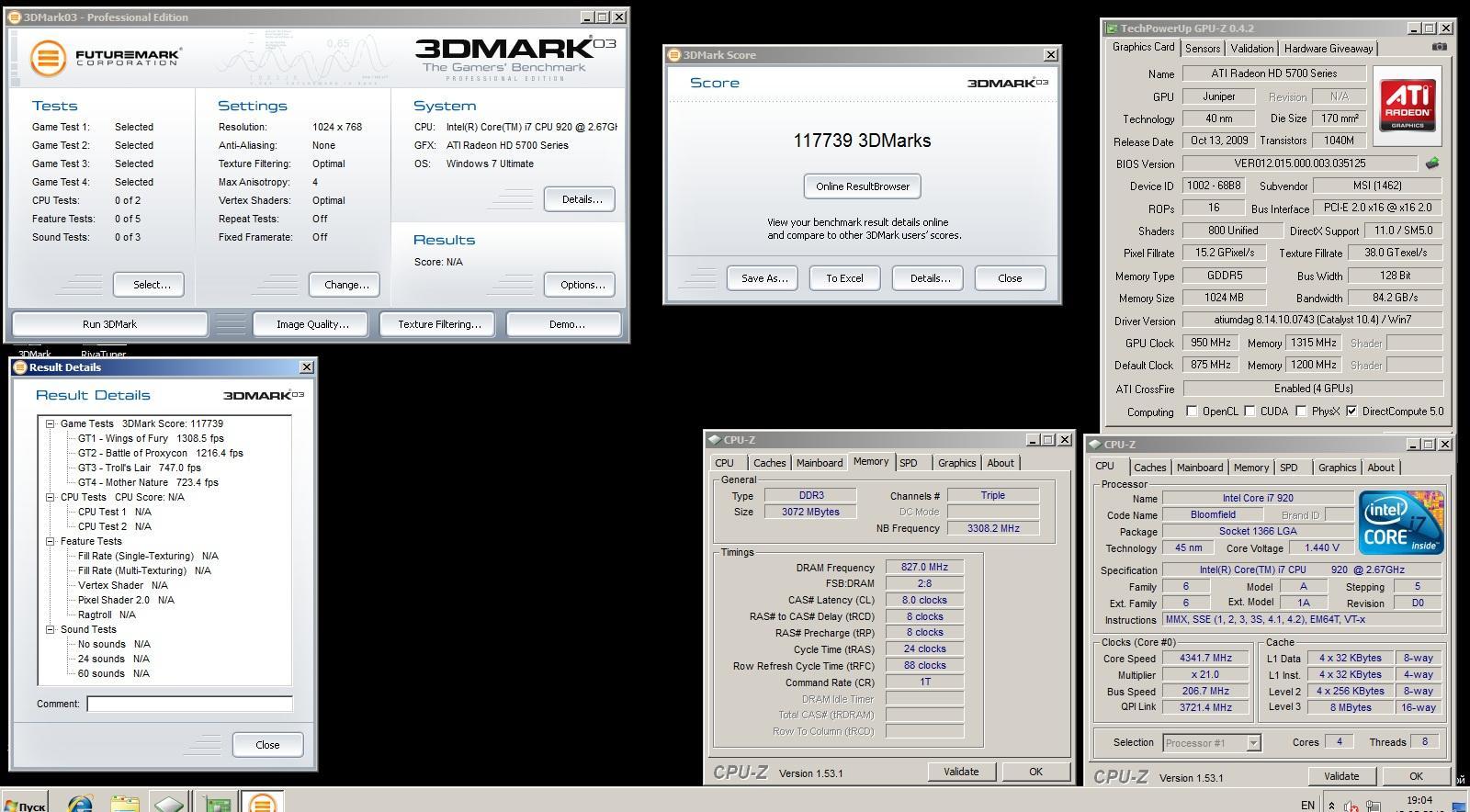Click the Comment input field
The height and width of the screenshot is (812, 1470).
[x=189, y=704]
